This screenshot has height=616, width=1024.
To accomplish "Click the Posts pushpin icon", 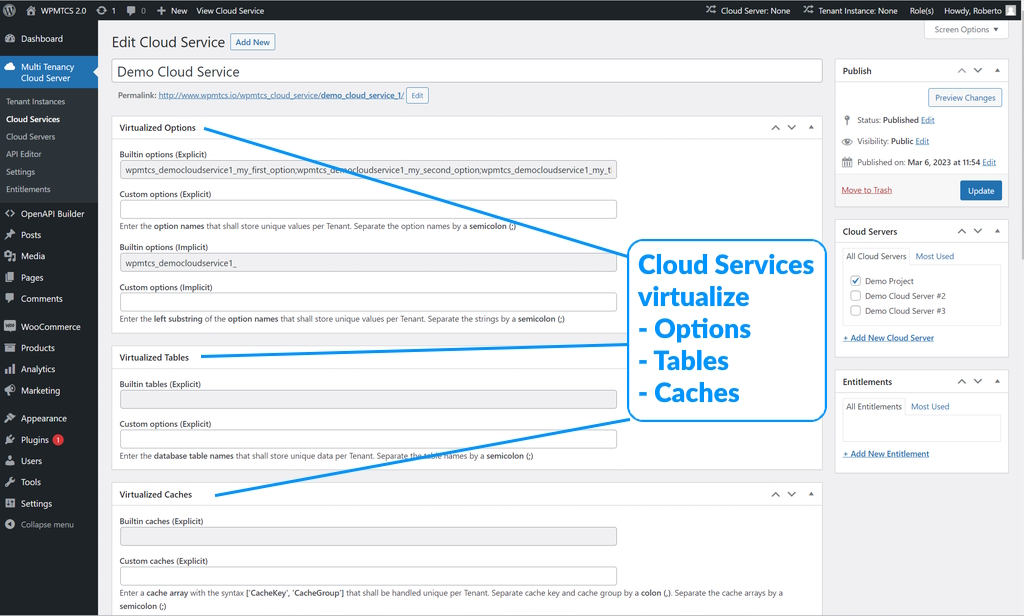I will click(x=10, y=235).
